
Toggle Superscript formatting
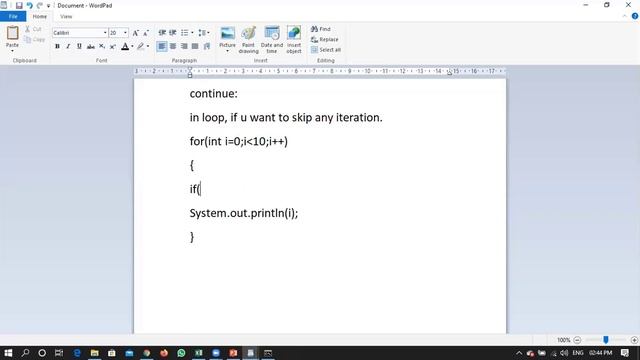113,46
